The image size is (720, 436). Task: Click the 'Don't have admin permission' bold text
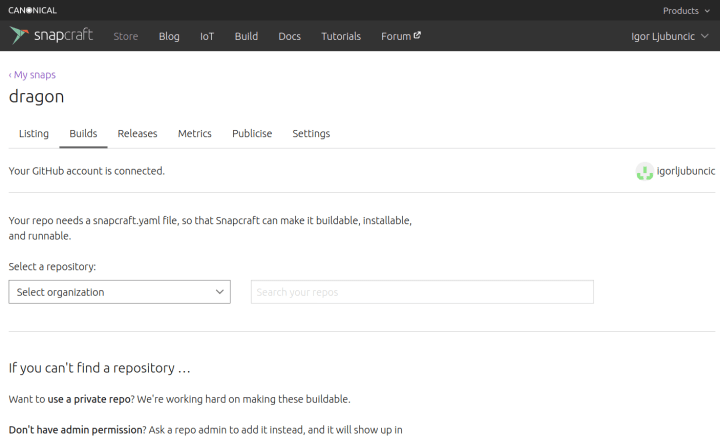[x=76, y=430]
